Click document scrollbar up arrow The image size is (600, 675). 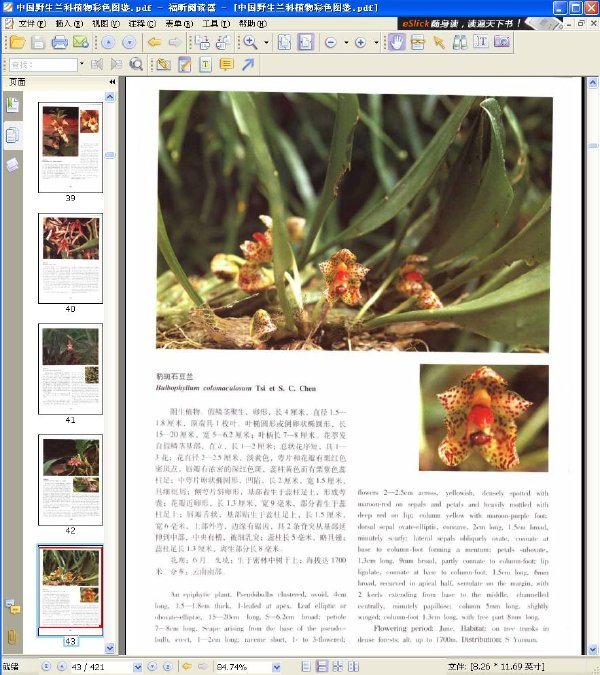(x=593, y=82)
